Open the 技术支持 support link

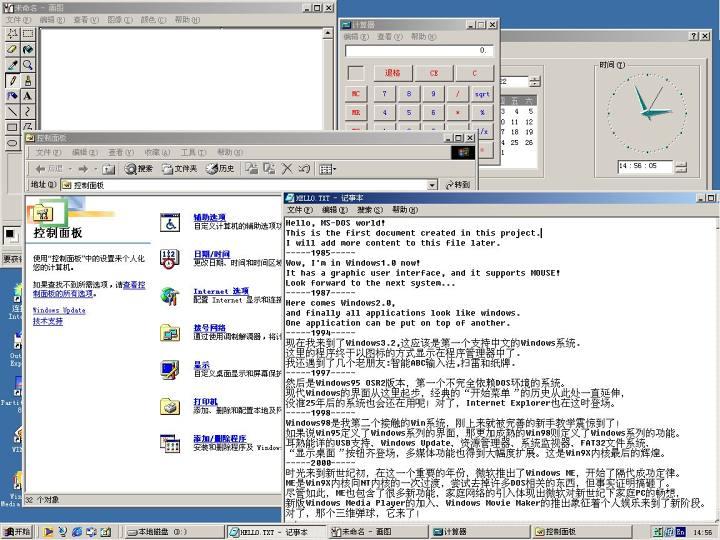pos(48,321)
